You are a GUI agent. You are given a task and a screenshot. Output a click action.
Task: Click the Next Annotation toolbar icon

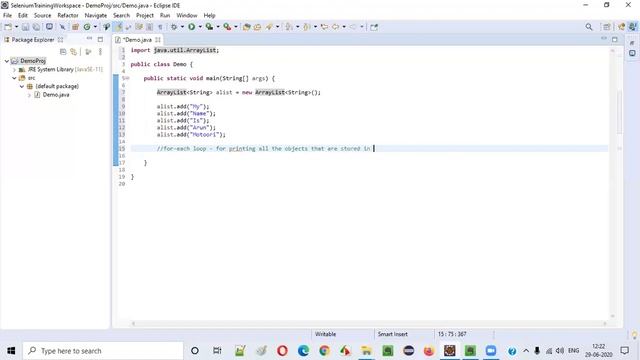(289, 27)
